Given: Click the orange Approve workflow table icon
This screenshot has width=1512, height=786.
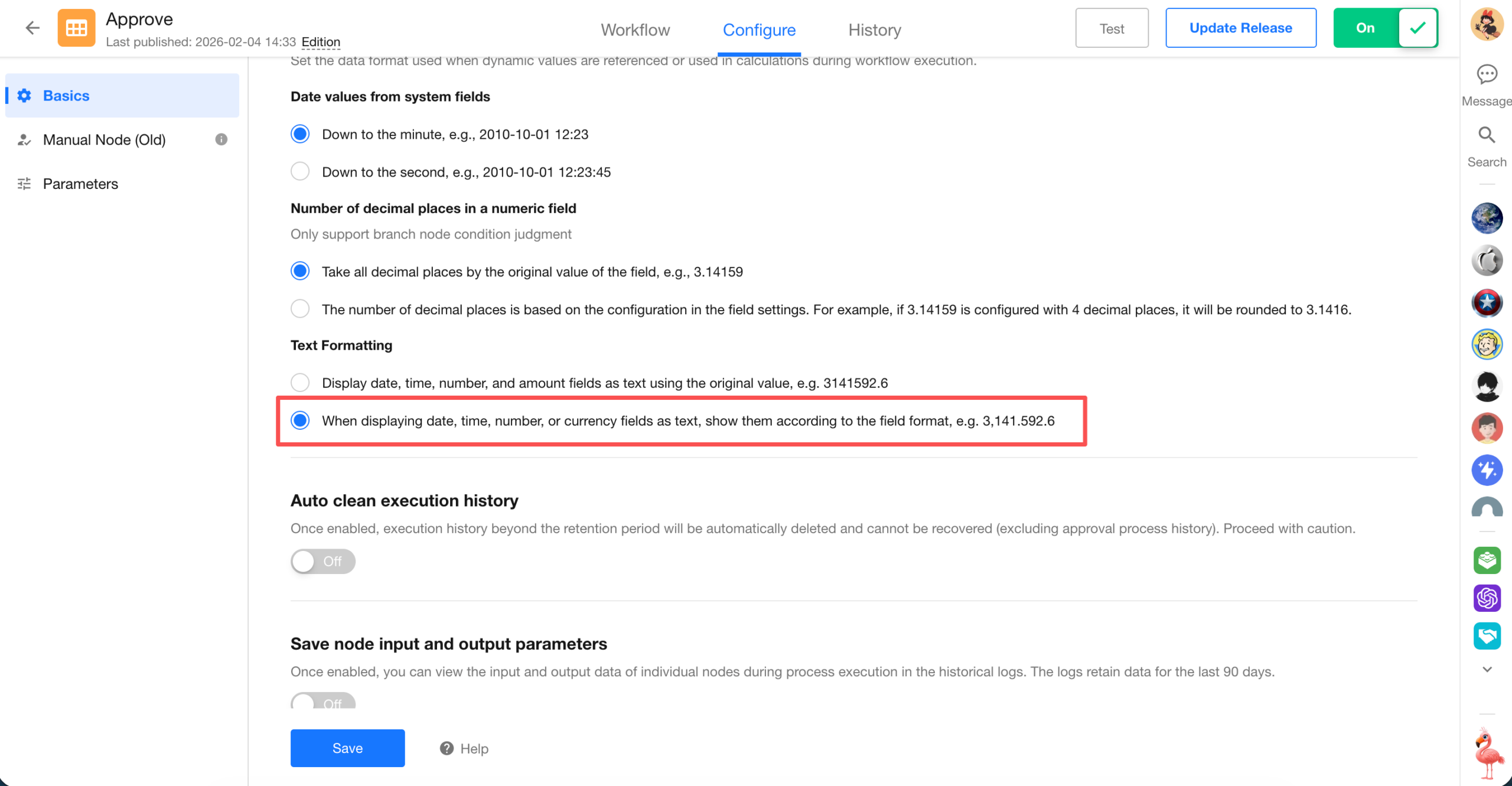Looking at the screenshot, I should click(76, 28).
